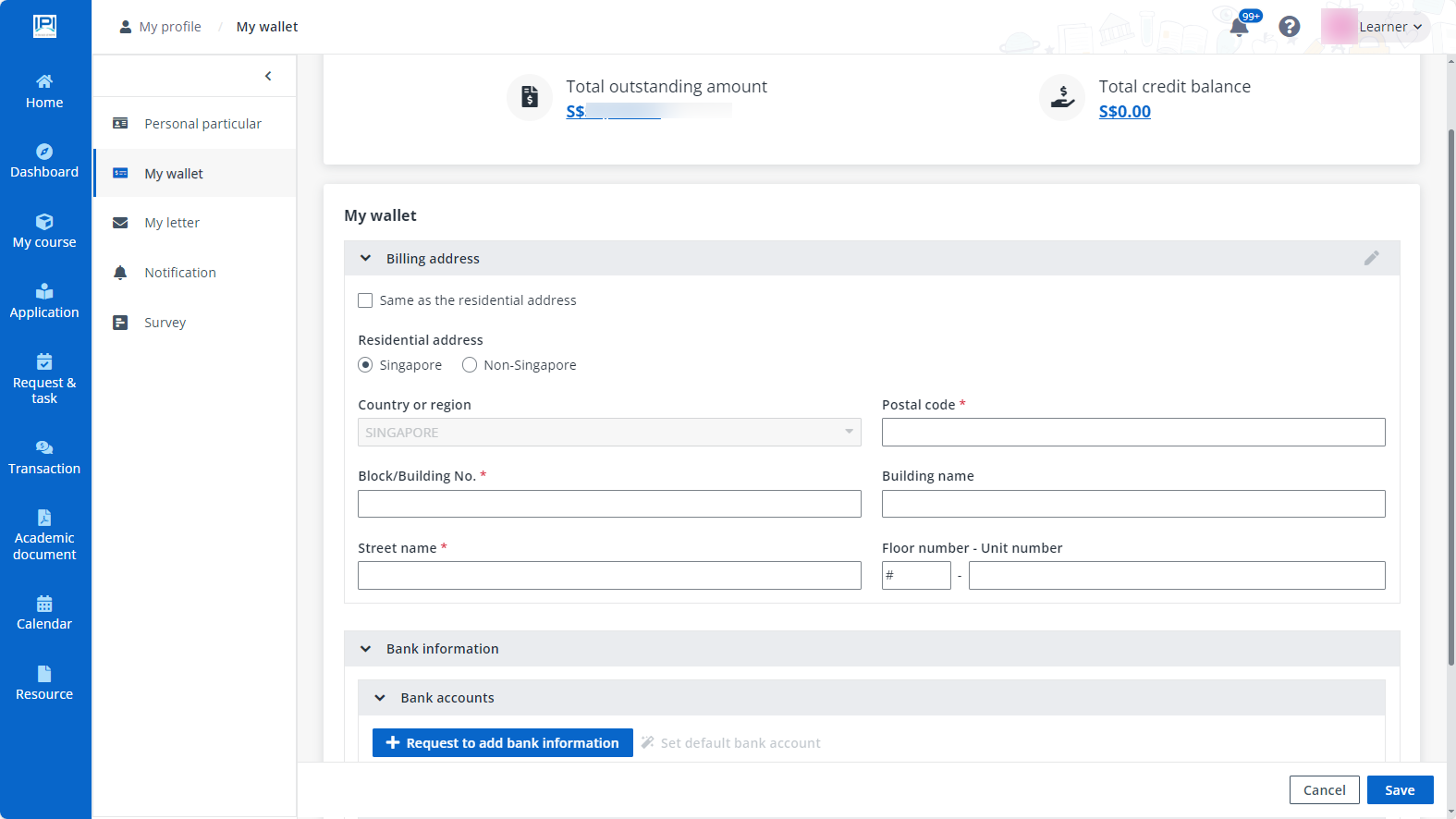The image size is (1456, 819).
Task: Open Notification menu item
Action: pyautogui.click(x=195, y=273)
